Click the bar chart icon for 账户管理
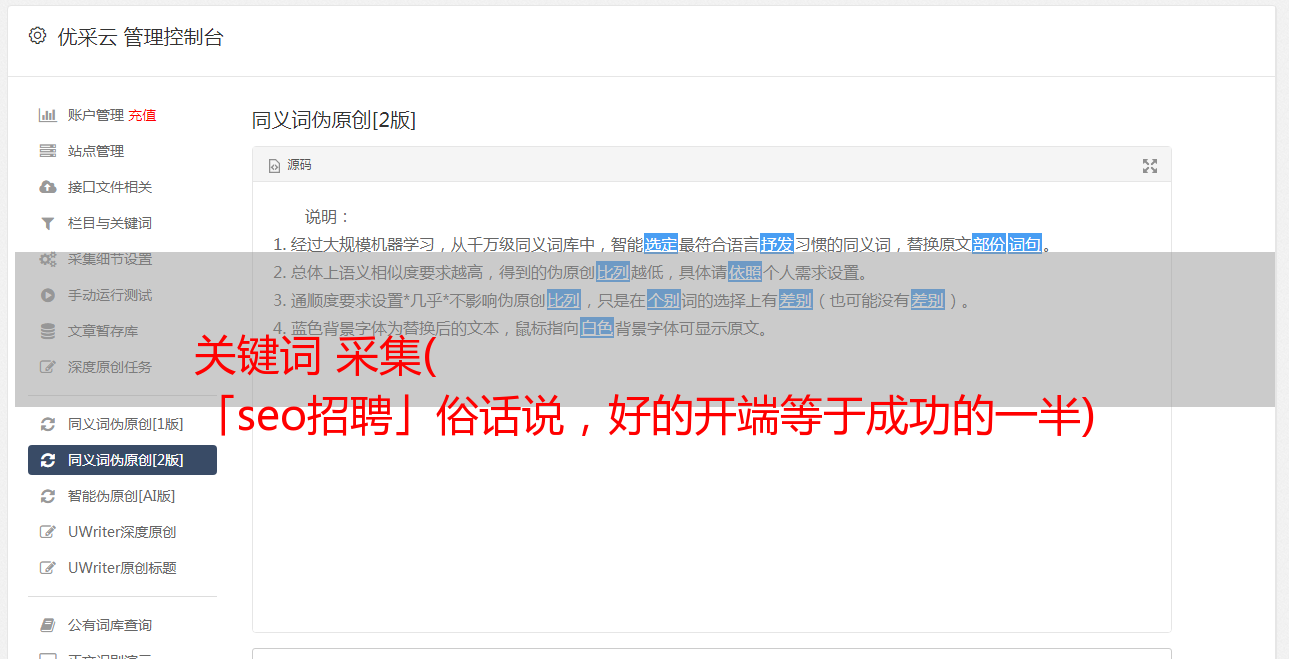This screenshot has height=659, width=1289. 47,115
